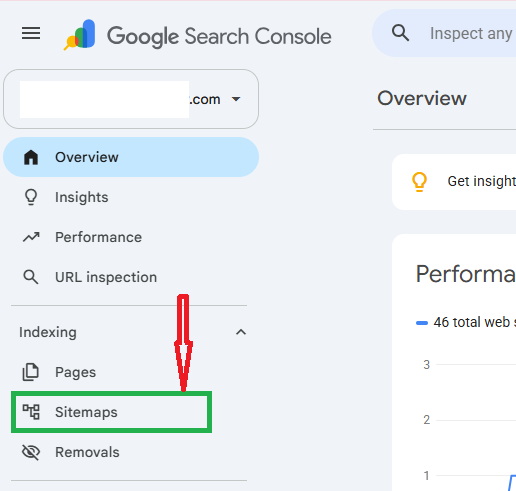The image size is (516, 491).
Task: Click the orange lightbulb in Get insights card
Action: coord(419,182)
